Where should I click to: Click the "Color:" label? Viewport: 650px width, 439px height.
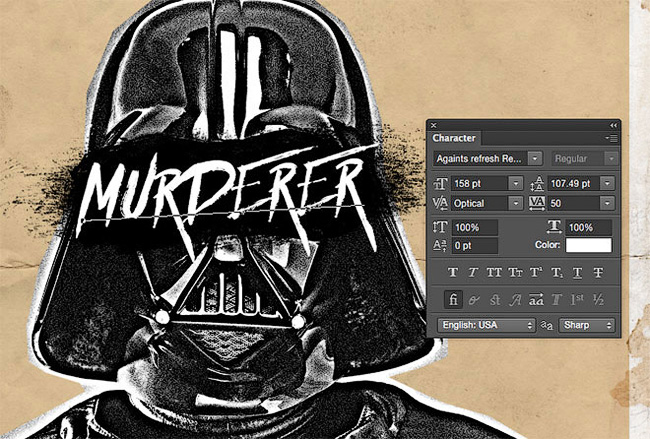[547, 245]
